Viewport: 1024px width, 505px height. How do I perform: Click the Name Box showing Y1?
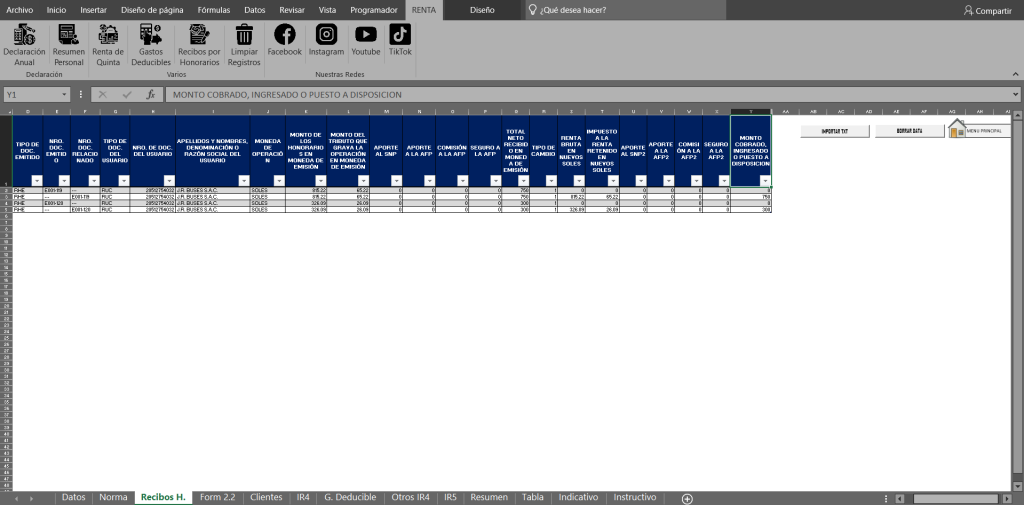click(33, 95)
